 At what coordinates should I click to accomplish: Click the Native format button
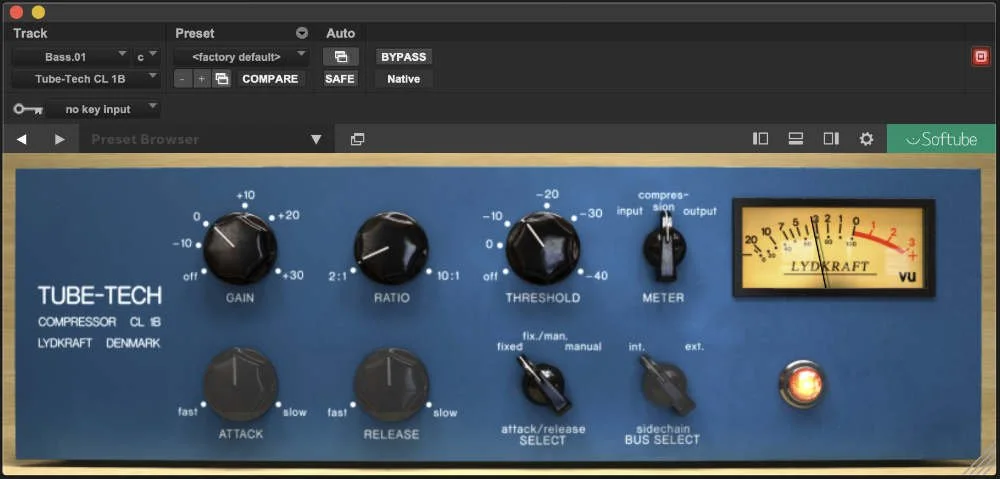(404, 79)
